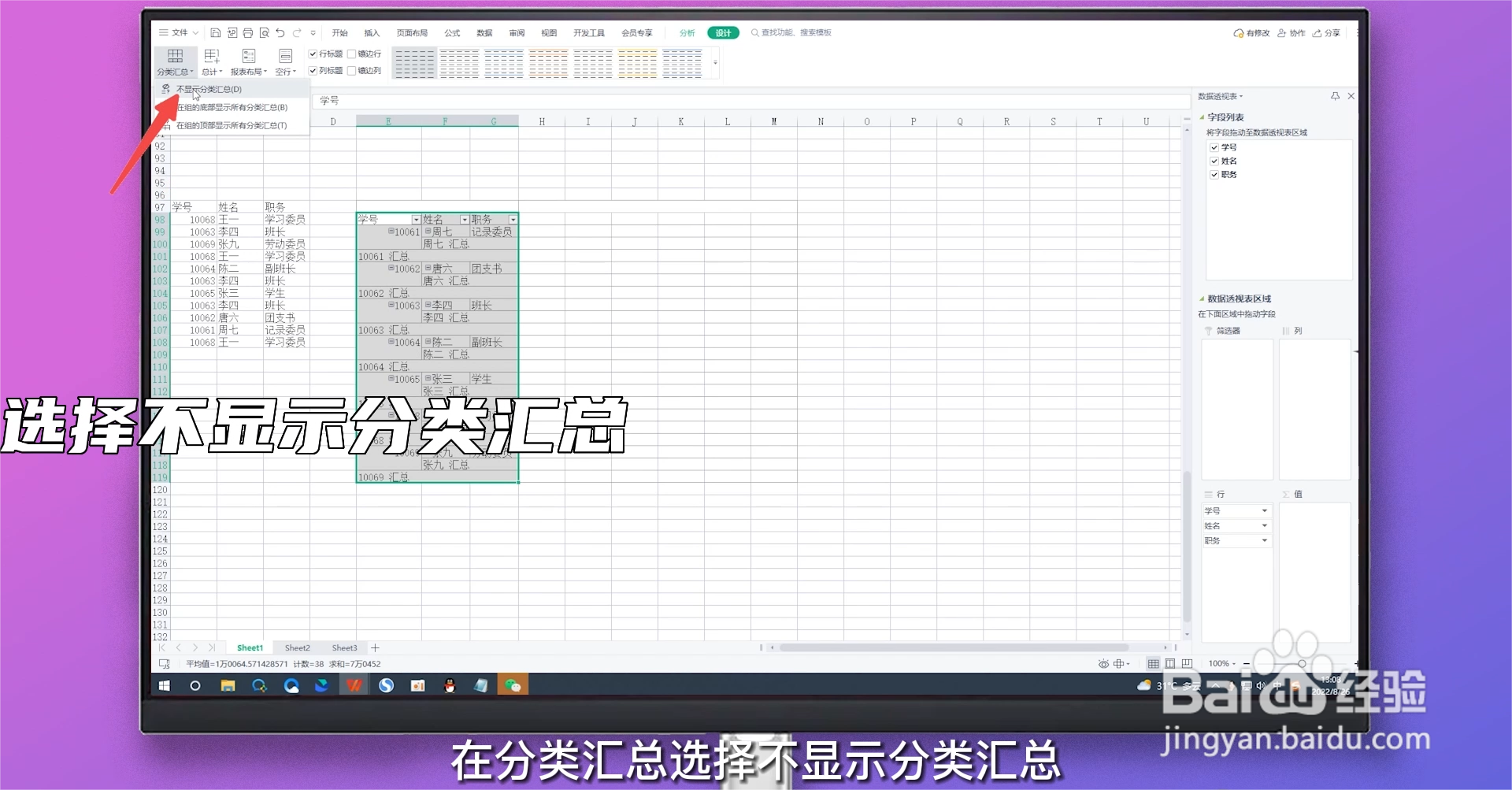The width and height of the screenshot is (1512, 790).
Task: Click the Undo arrow icon
Action: pyautogui.click(x=280, y=32)
